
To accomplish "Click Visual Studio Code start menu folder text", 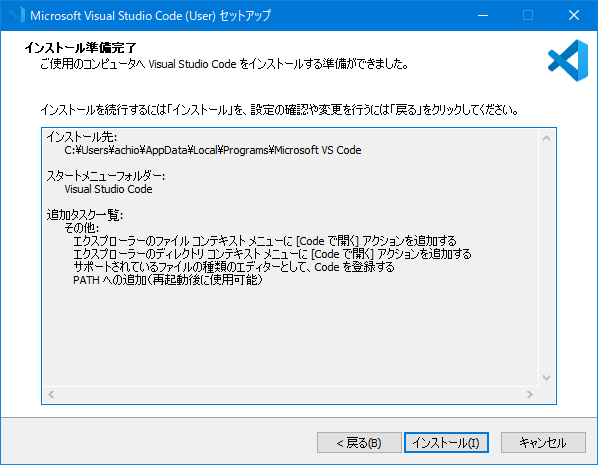I will coord(108,189).
